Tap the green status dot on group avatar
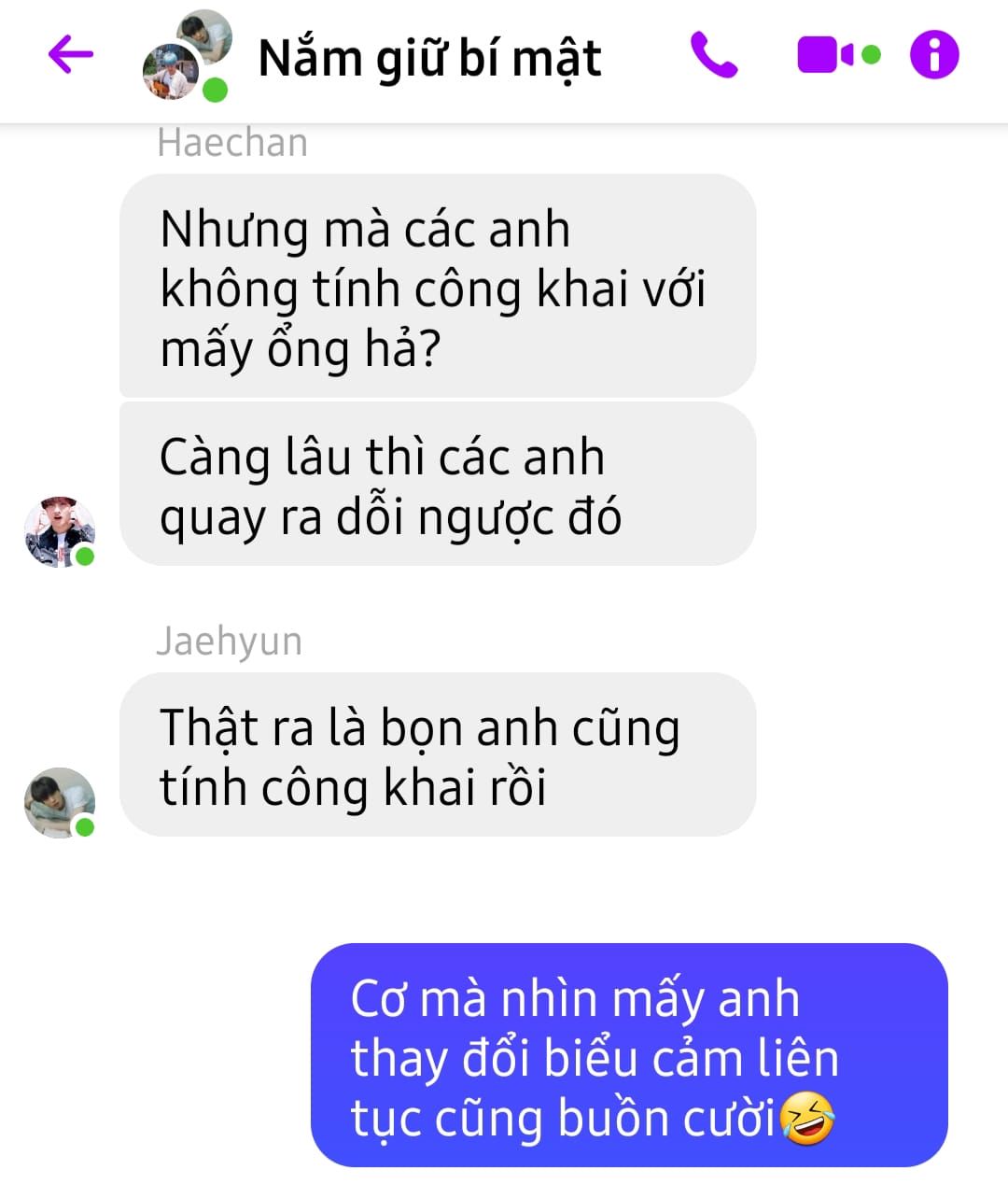The image size is (1008, 1184). (216, 90)
